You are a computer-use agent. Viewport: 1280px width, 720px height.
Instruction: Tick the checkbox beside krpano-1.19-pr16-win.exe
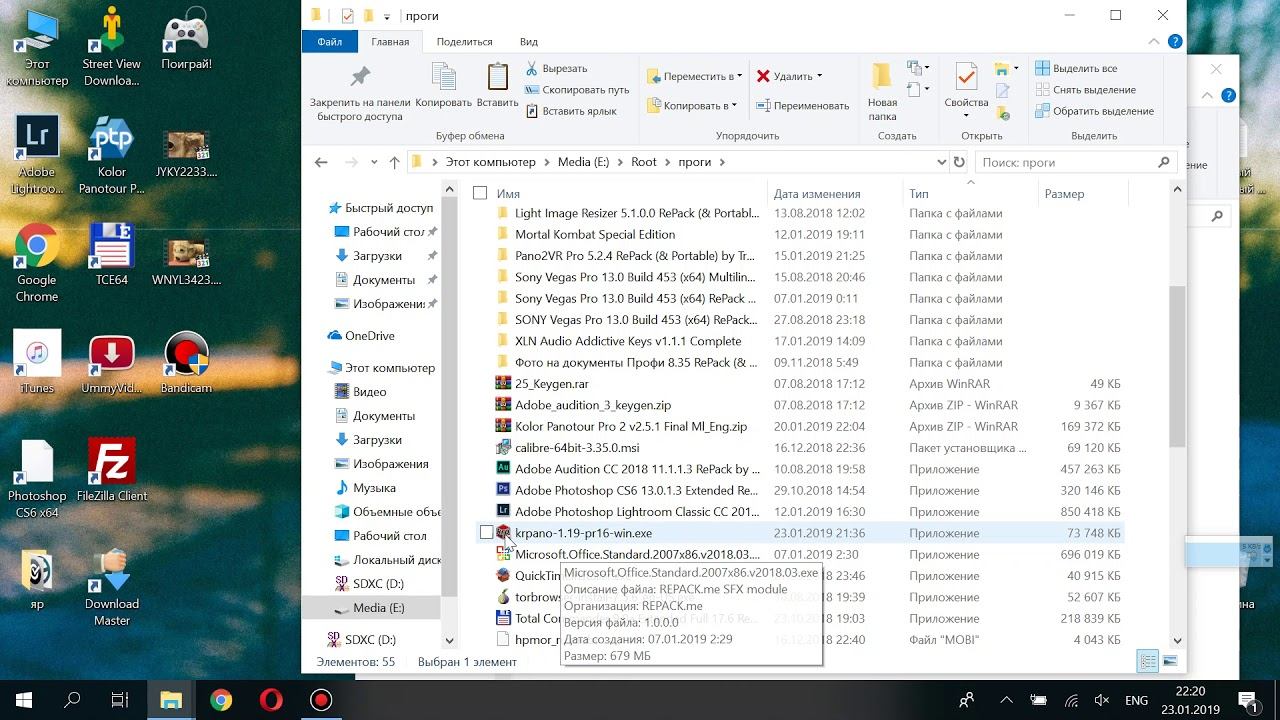click(x=486, y=533)
